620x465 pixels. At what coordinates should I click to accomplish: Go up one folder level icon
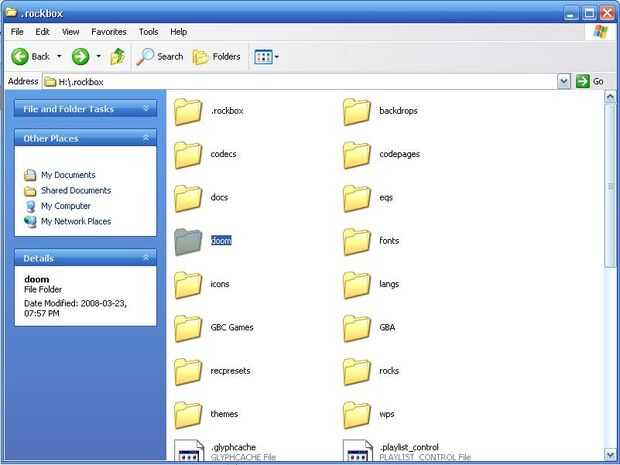tap(117, 57)
